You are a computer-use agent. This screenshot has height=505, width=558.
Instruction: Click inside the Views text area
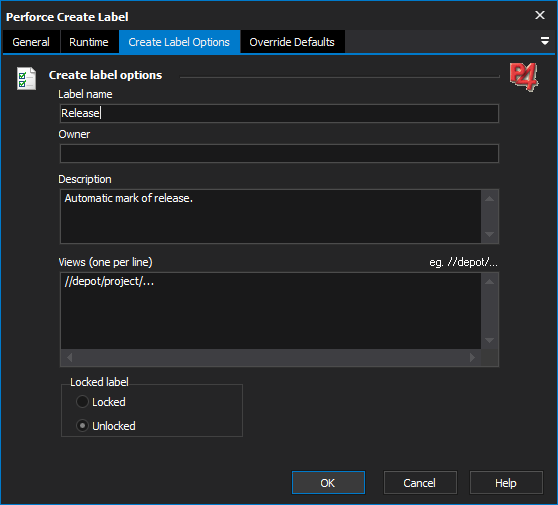[271, 311]
